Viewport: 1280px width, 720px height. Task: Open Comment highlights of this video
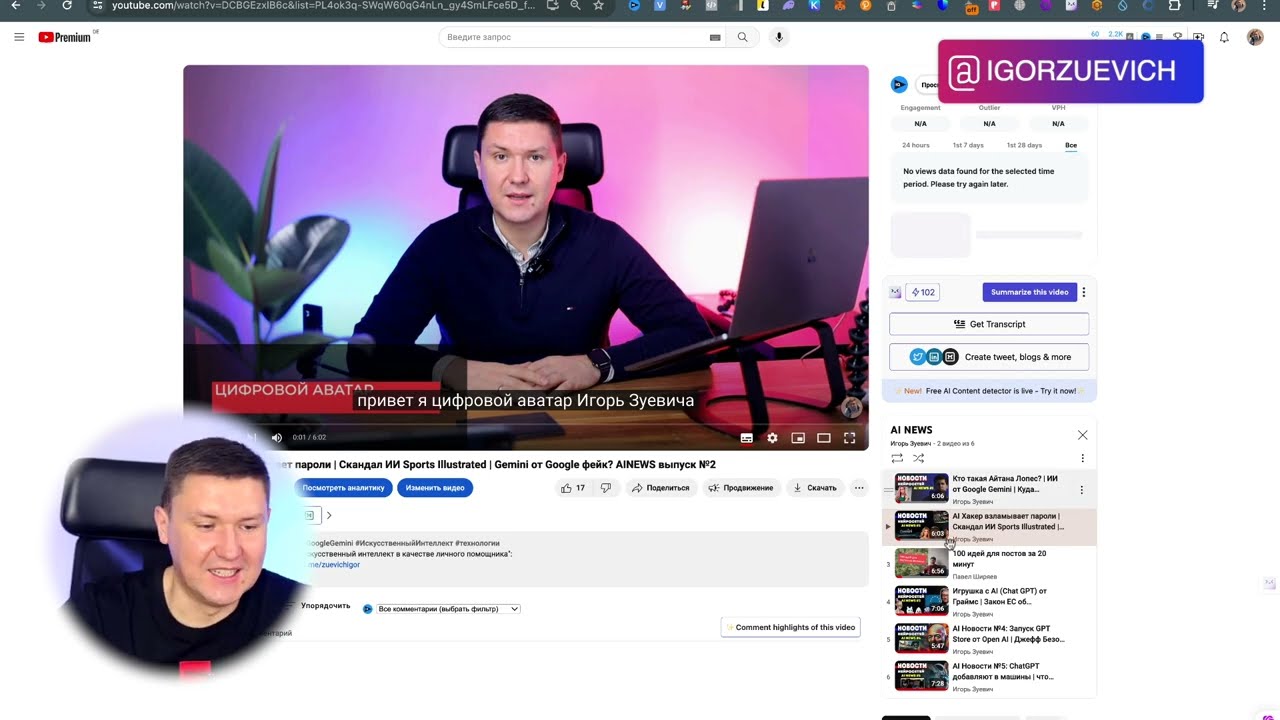pyautogui.click(x=790, y=627)
